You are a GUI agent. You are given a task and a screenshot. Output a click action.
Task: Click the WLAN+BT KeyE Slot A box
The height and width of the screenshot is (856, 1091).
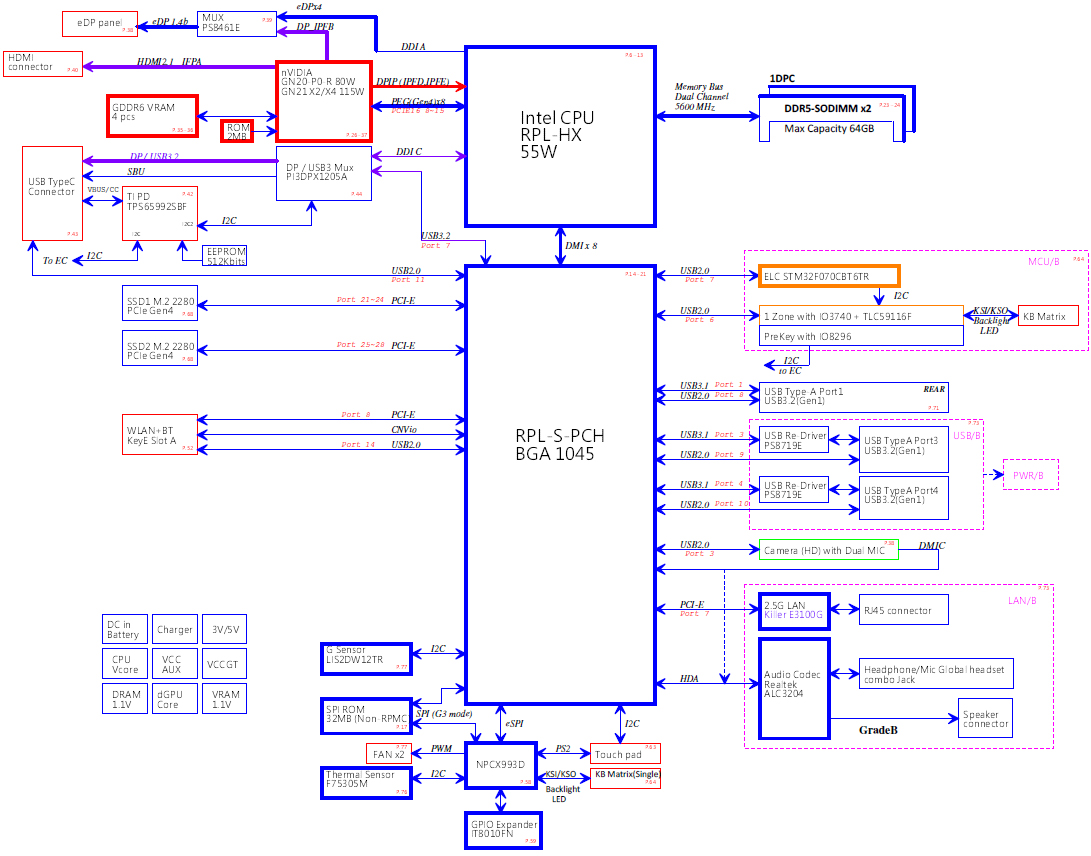(x=159, y=434)
